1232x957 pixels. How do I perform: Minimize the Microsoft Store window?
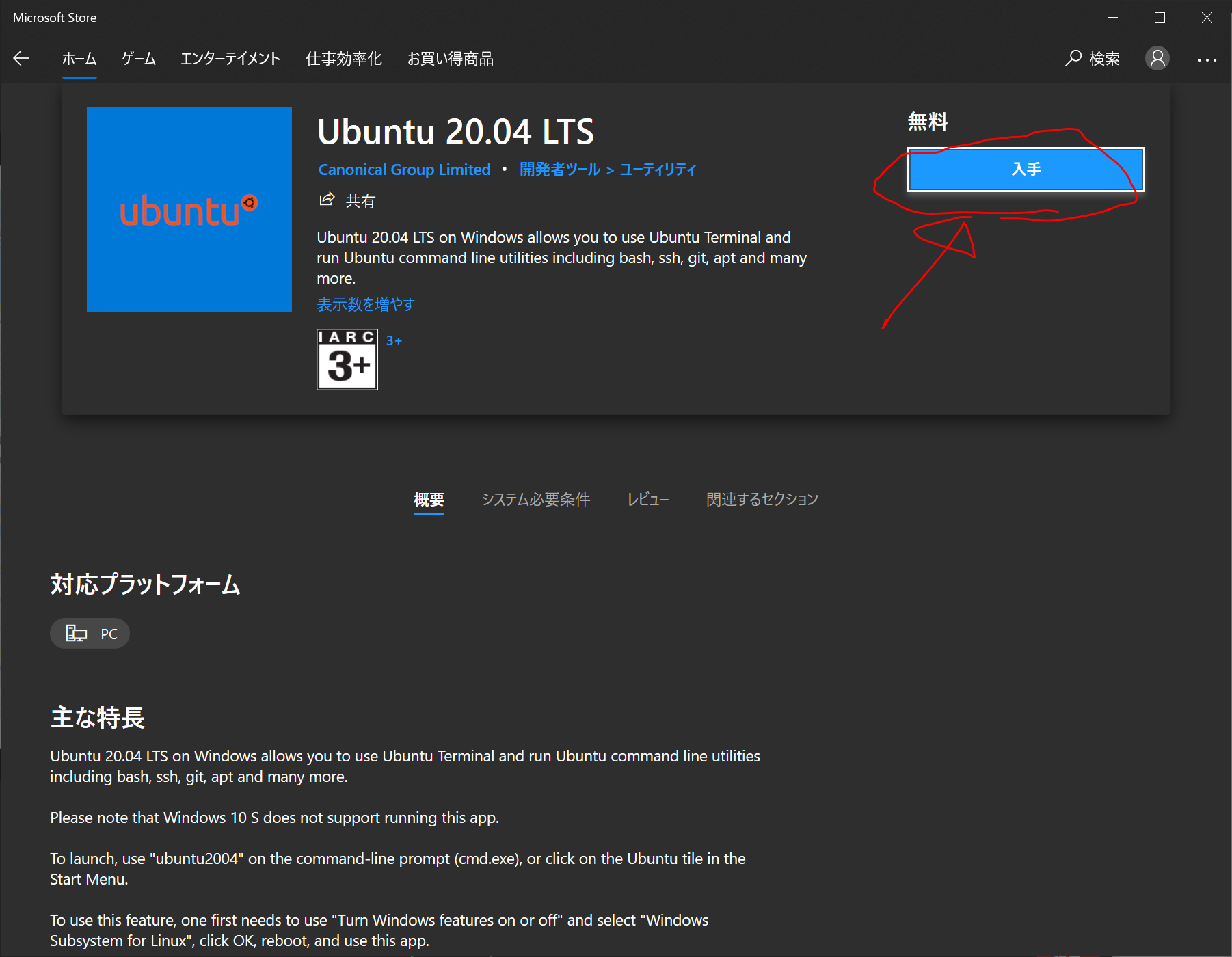(1112, 18)
